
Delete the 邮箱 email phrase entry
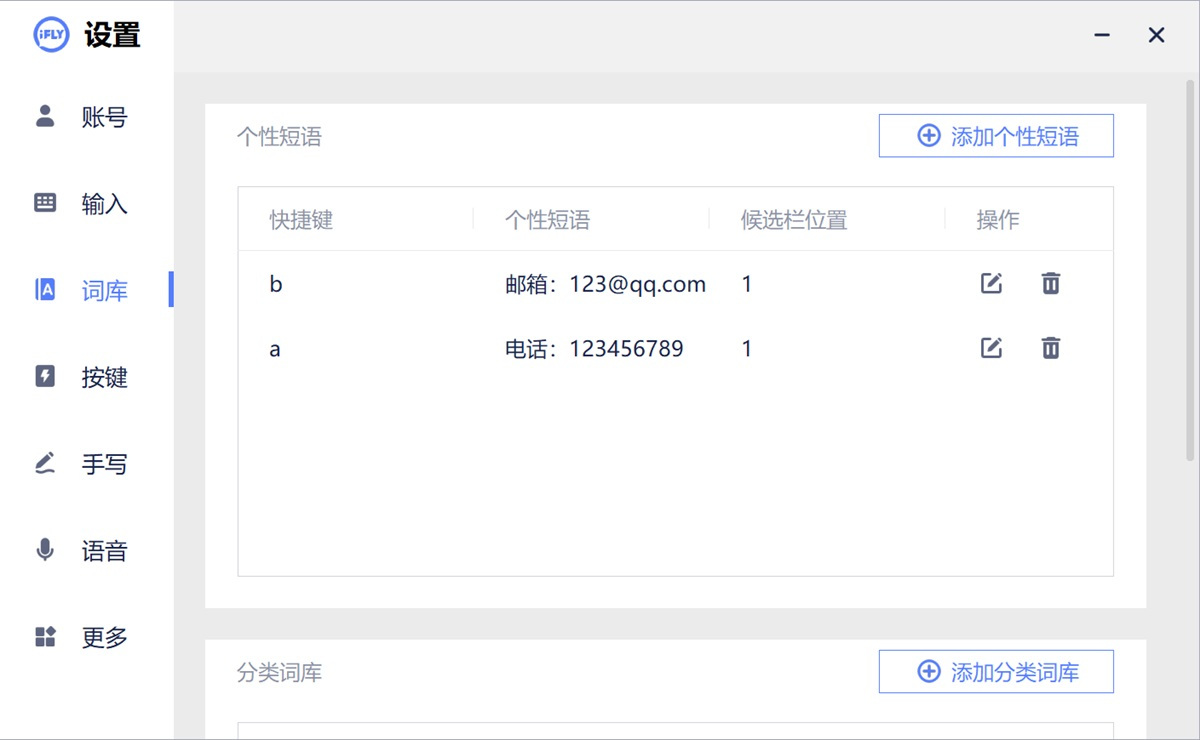tap(1050, 283)
